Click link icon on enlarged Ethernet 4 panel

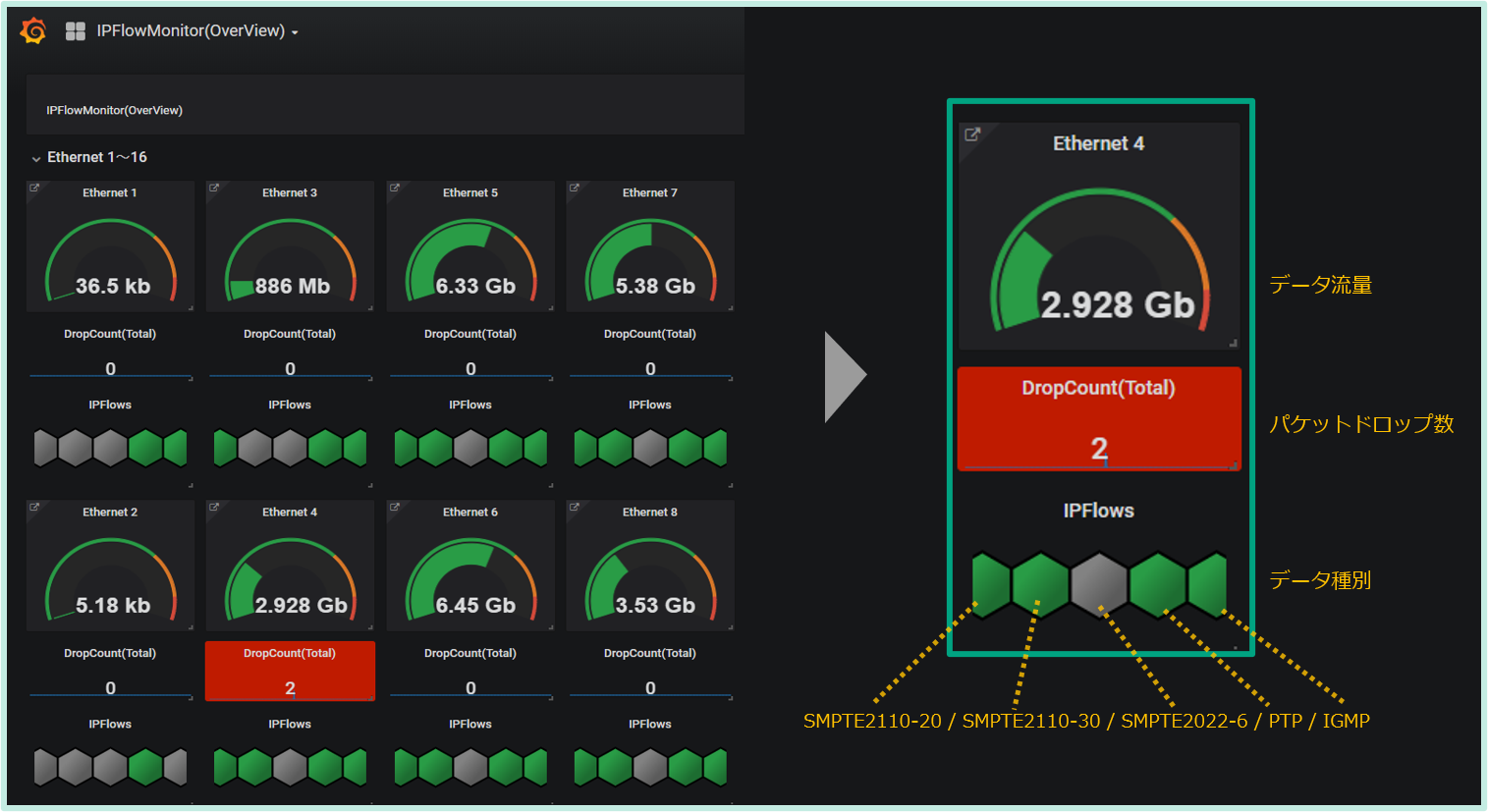pyautogui.click(x=972, y=135)
